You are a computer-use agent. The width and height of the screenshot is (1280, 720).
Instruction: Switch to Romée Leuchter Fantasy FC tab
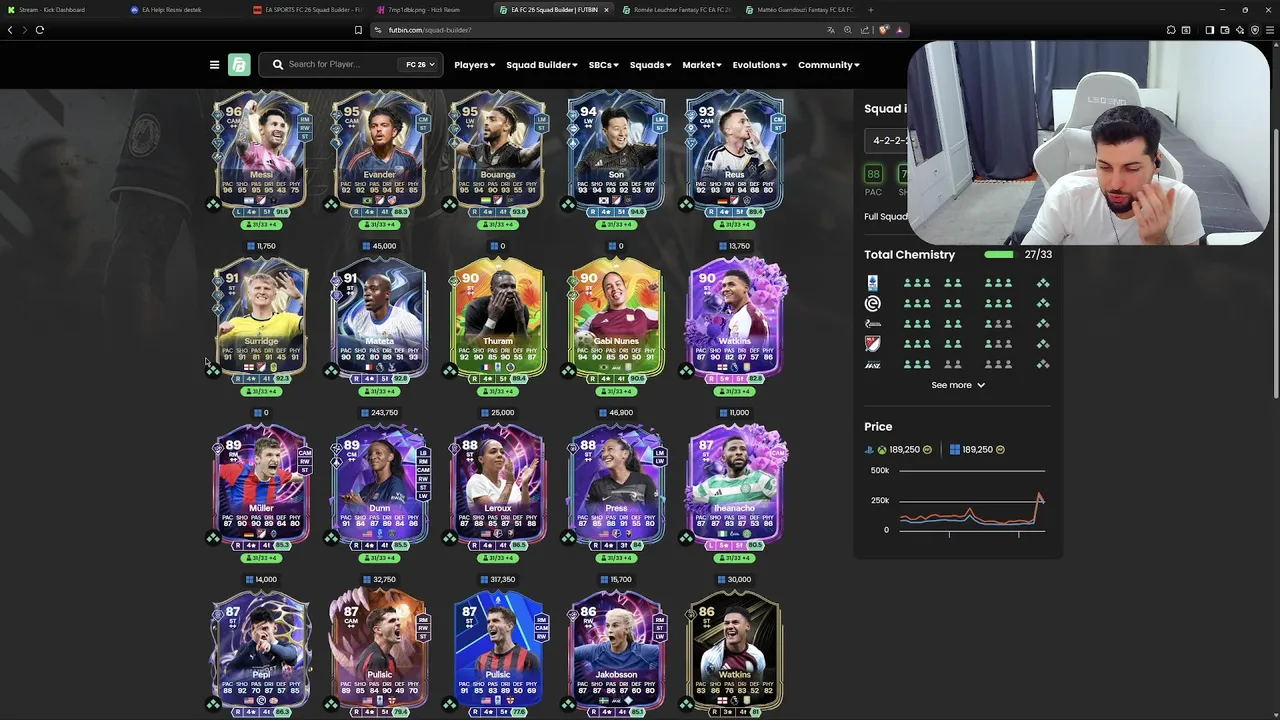(676, 10)
